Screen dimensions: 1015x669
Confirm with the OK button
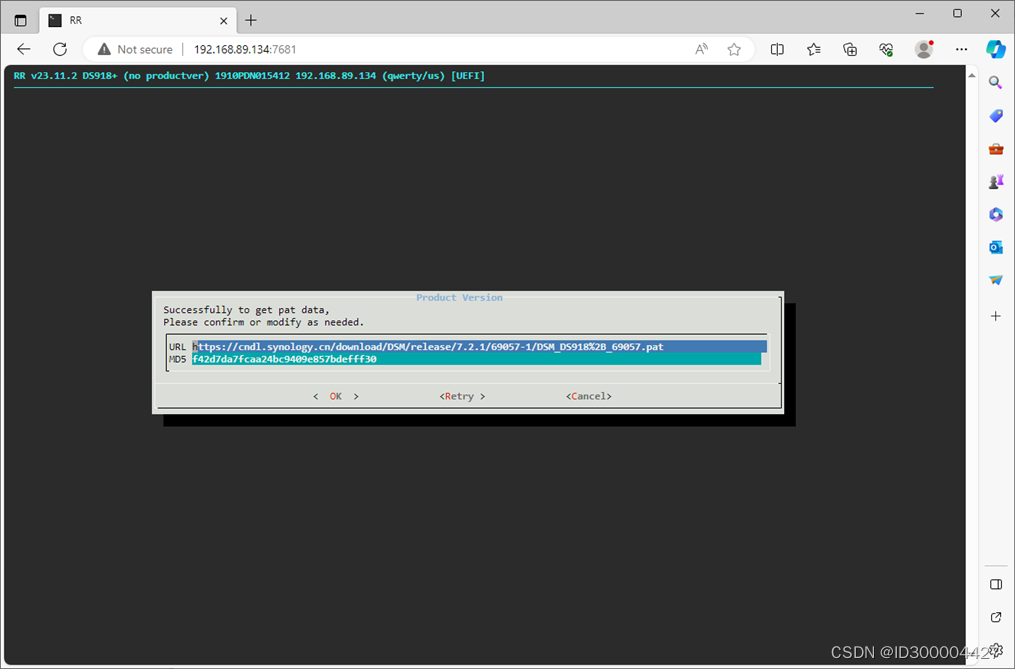(x=335, y=396)
